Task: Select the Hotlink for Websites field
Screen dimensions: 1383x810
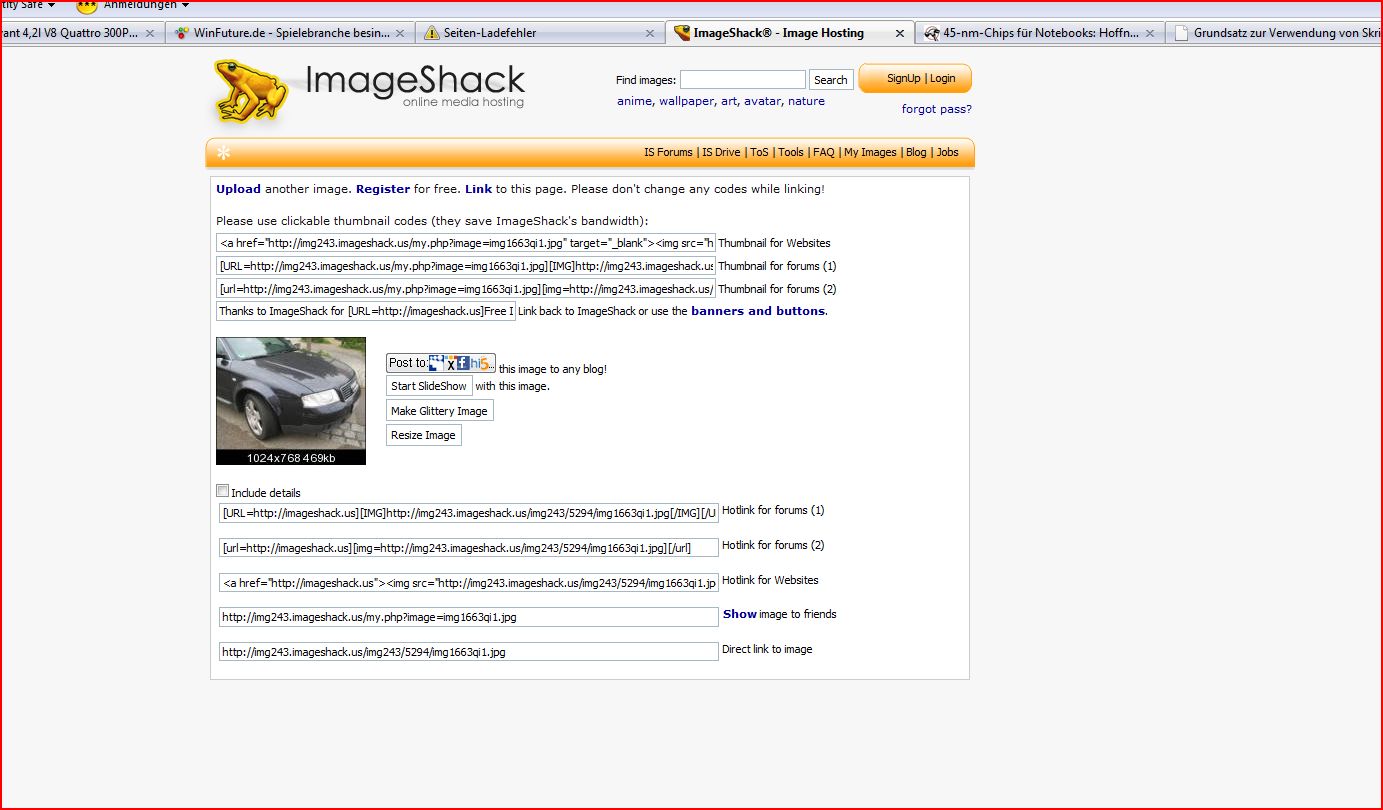Action: (469, 583)
